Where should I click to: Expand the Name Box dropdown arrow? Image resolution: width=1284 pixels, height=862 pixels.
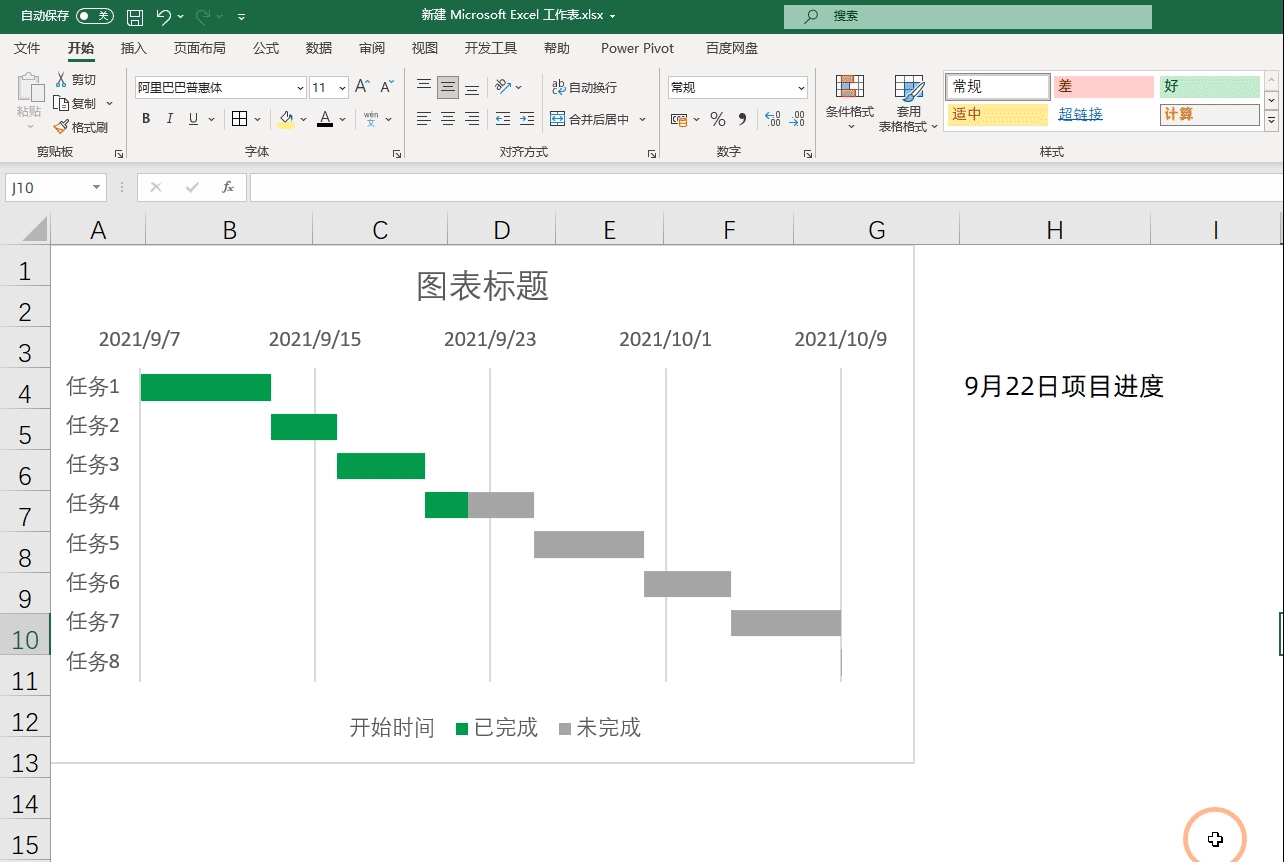[x=96, y=187]
